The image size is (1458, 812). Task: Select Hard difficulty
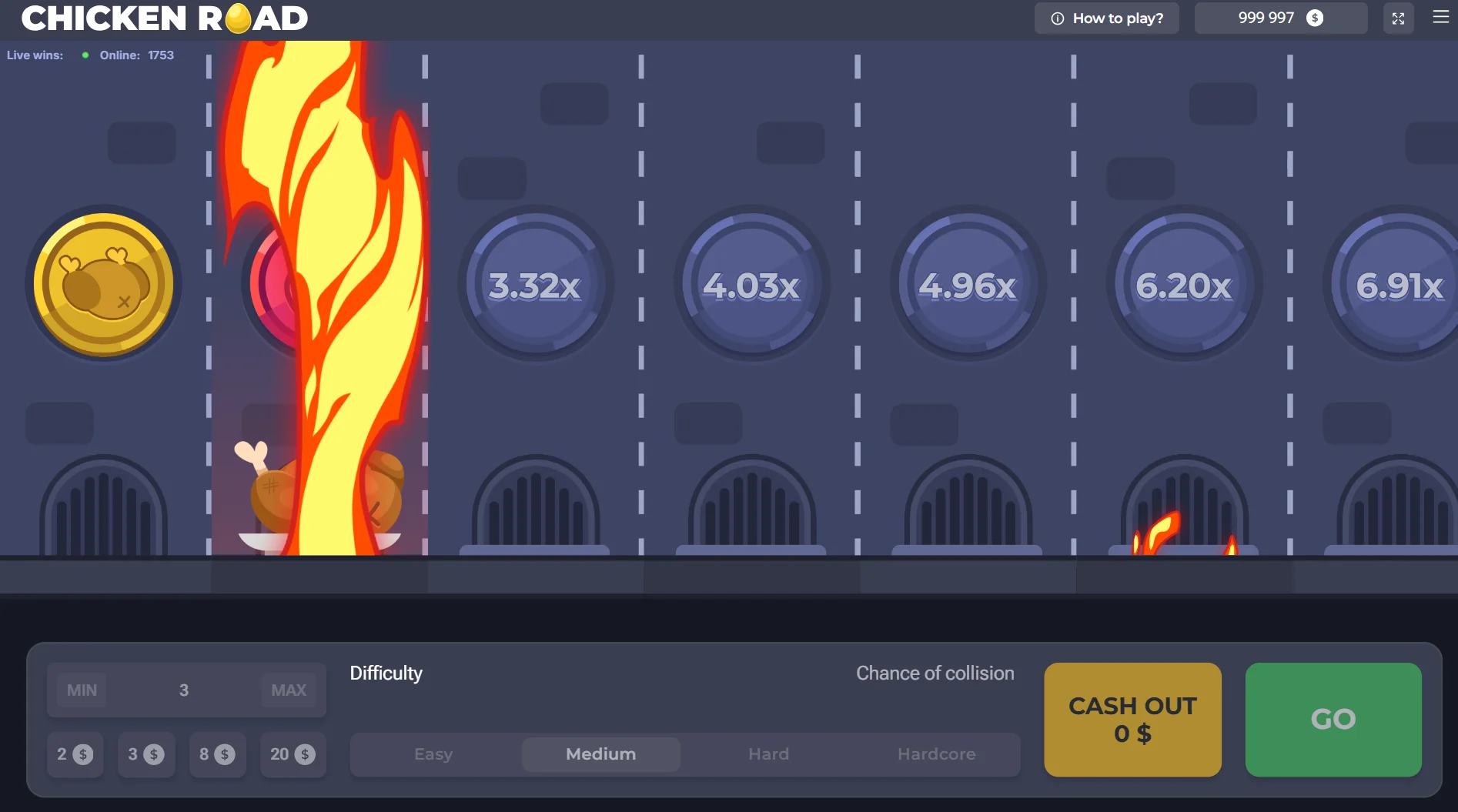tap(768, 754)
